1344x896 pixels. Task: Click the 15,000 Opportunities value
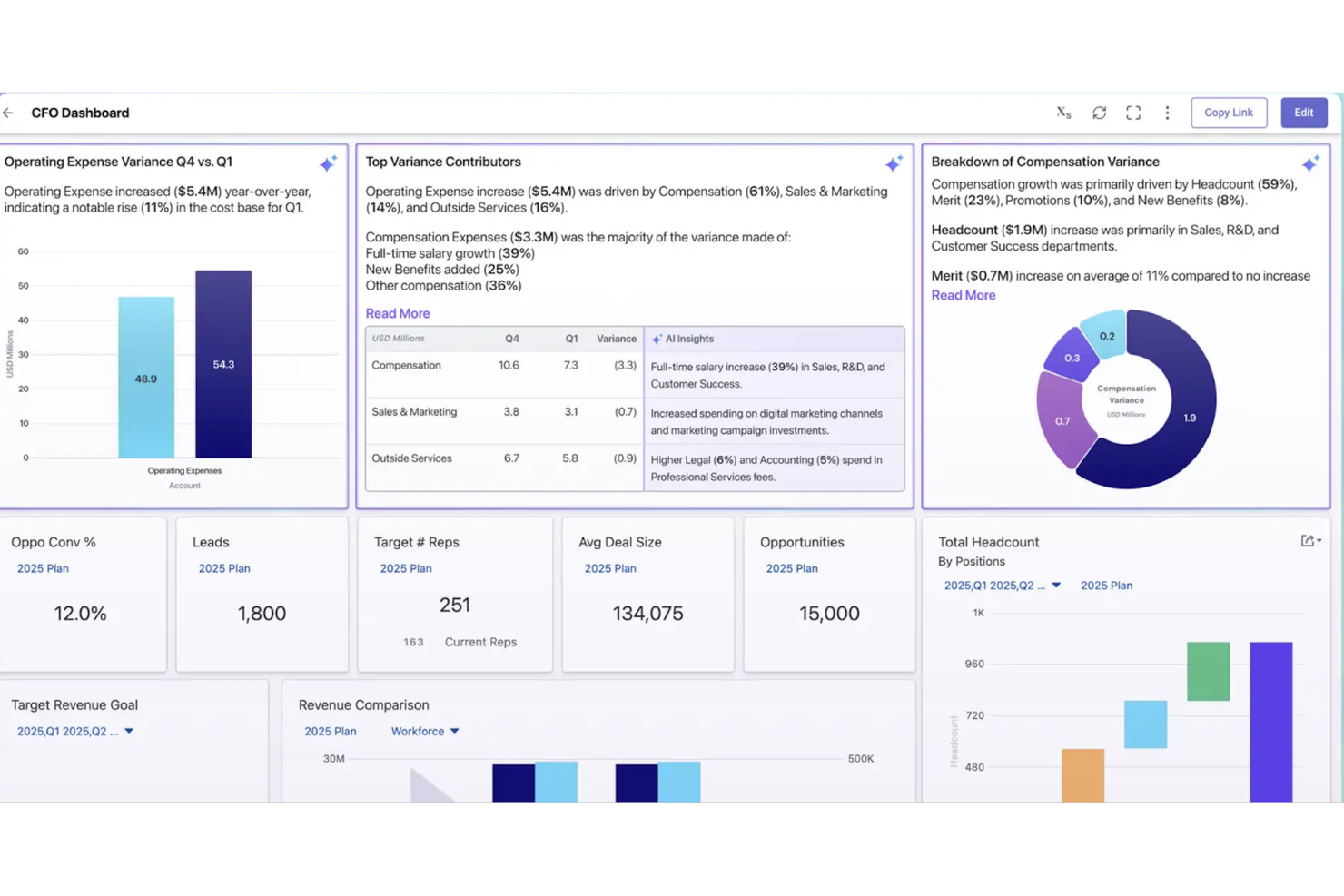tap(829, 614)
